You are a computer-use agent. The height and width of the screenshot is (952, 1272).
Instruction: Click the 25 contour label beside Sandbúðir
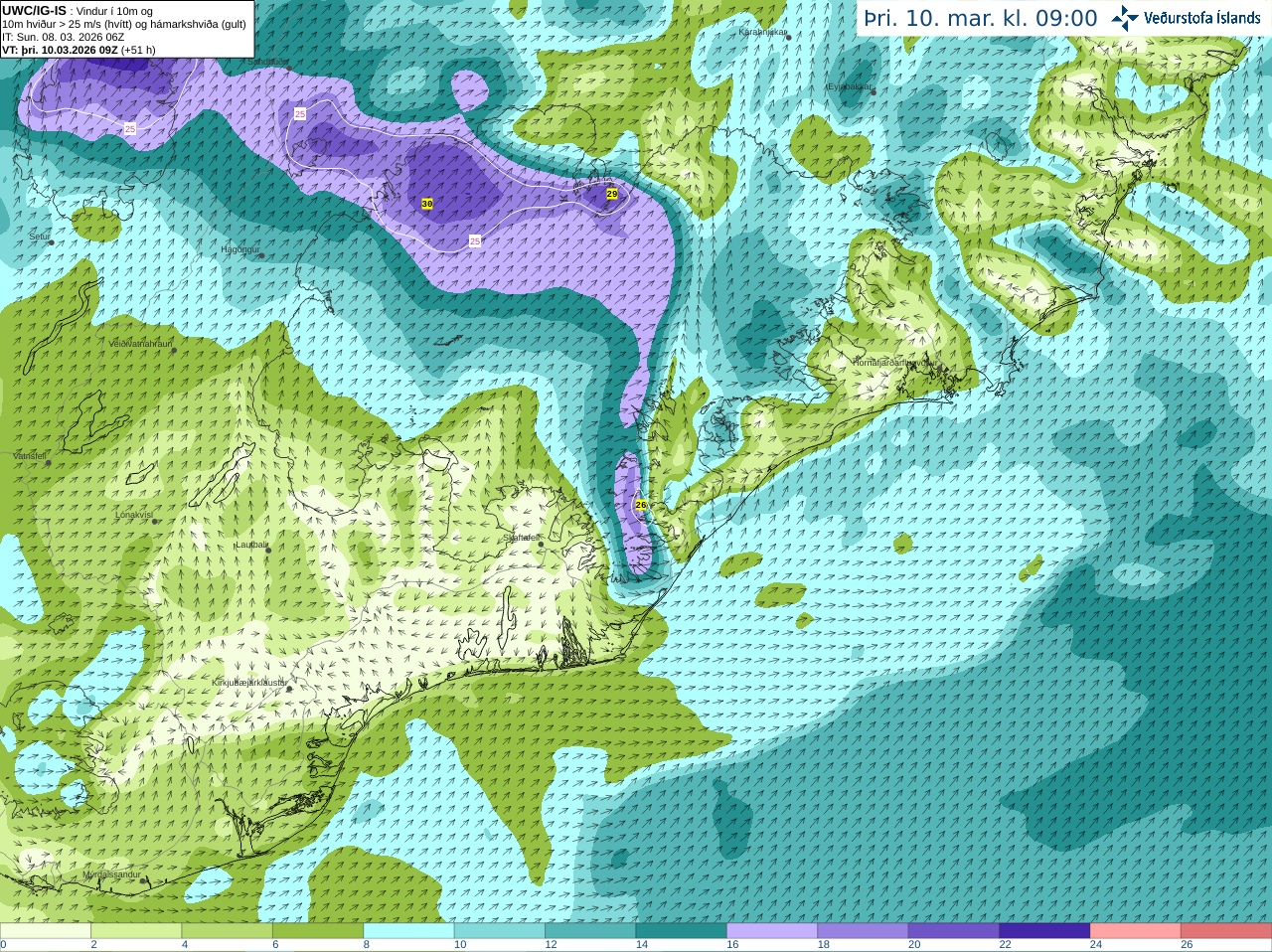point(300,114)
